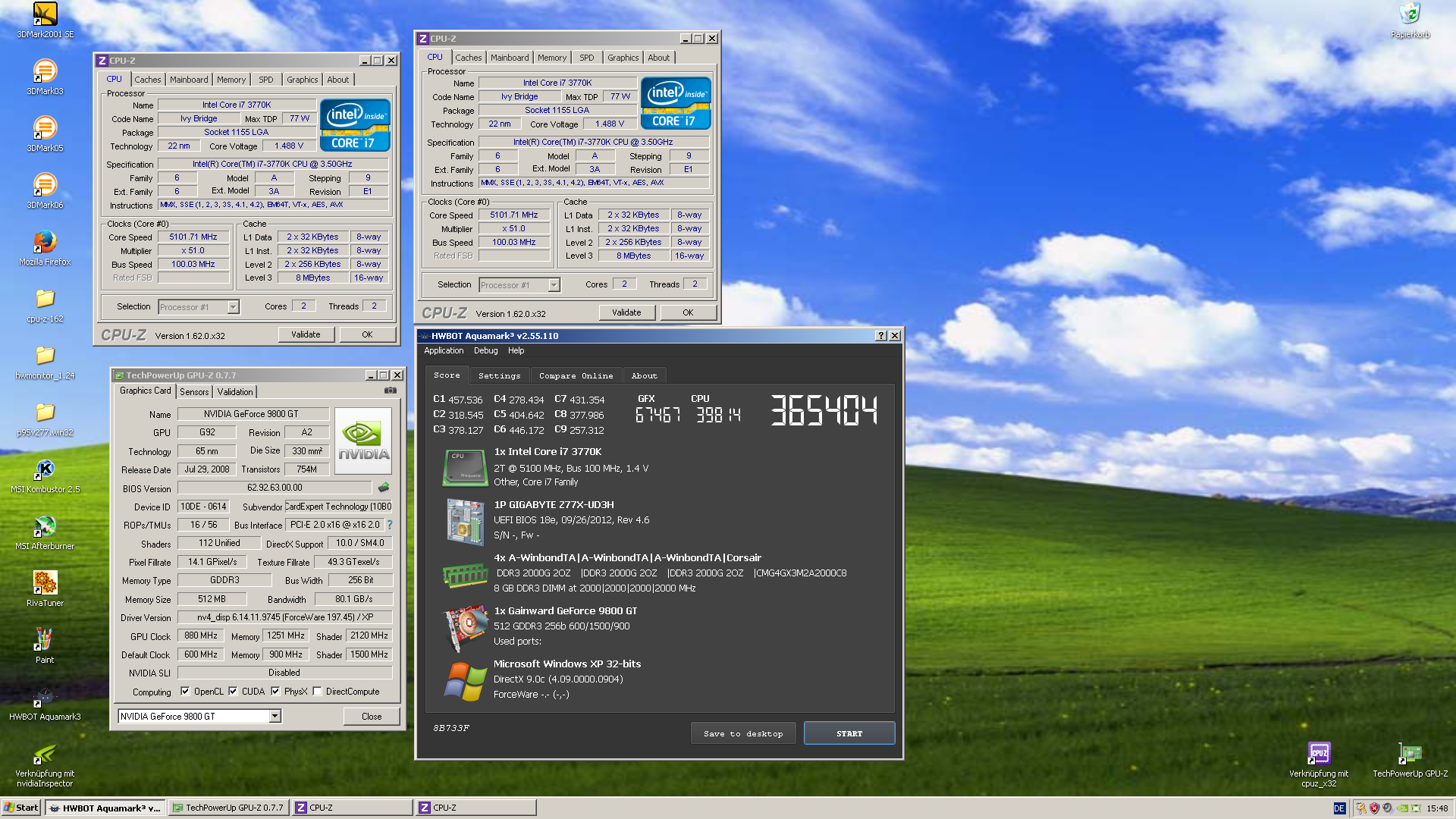This screenshot has width=1456, height=819.
Task: Launch MSI Kombustor 2.5 shortcut
Action: (x=45, y=475)
